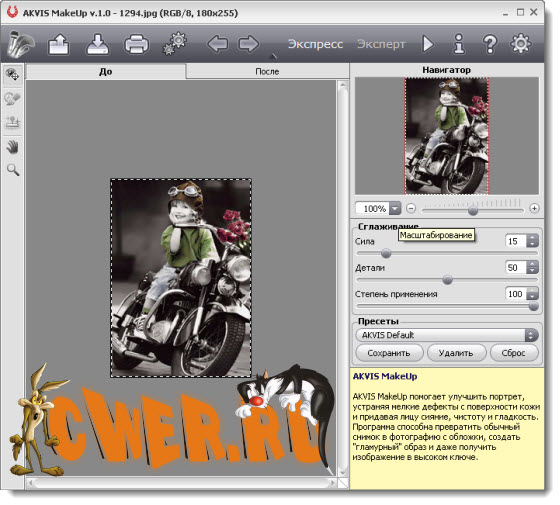This screenshot has height=505, width=560.
Task: Redo the action with the right arrow
Action: pos(249,44)
